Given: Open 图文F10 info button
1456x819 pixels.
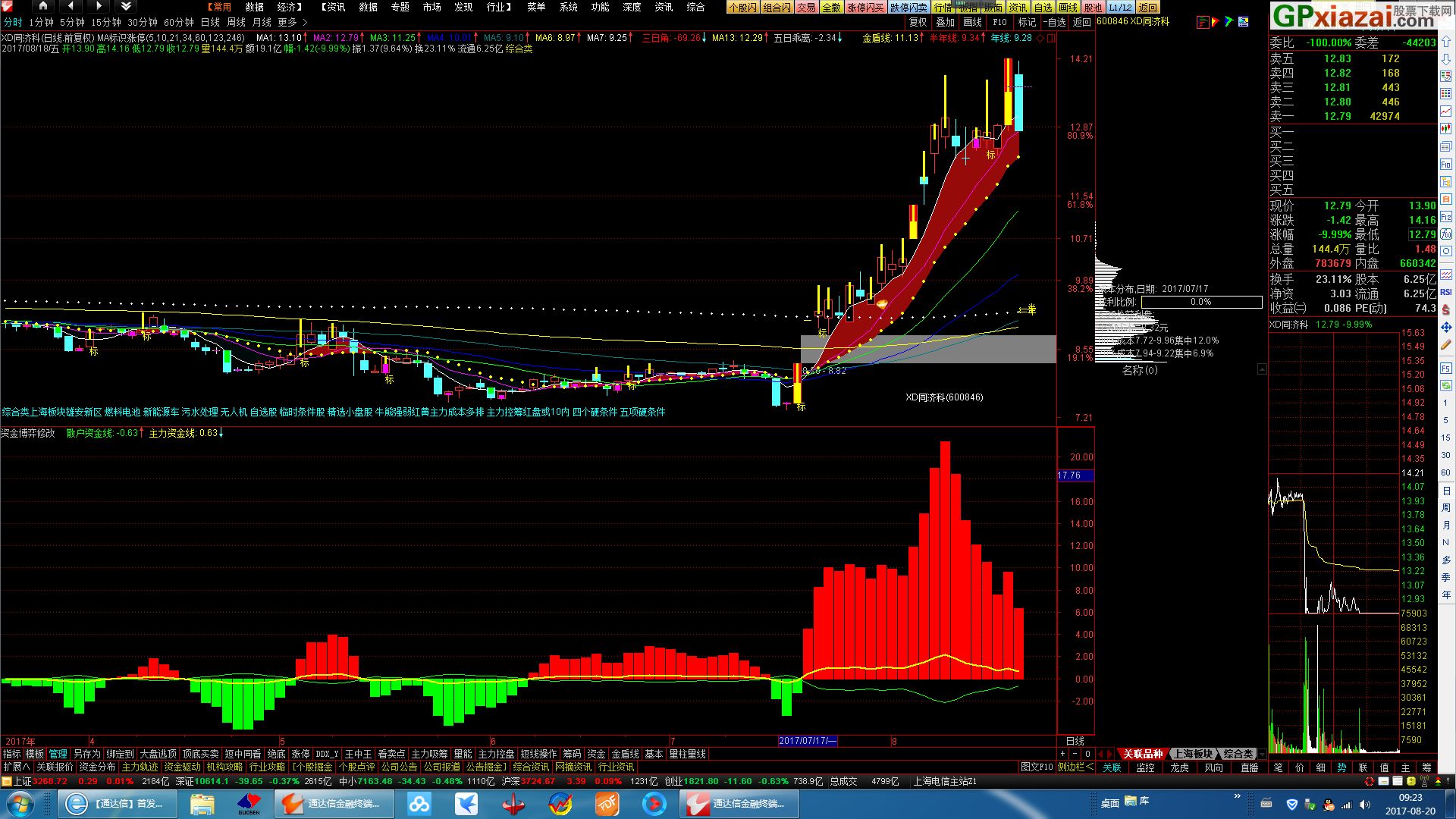Looking at the screenshot, I should tap(1037, 767).
